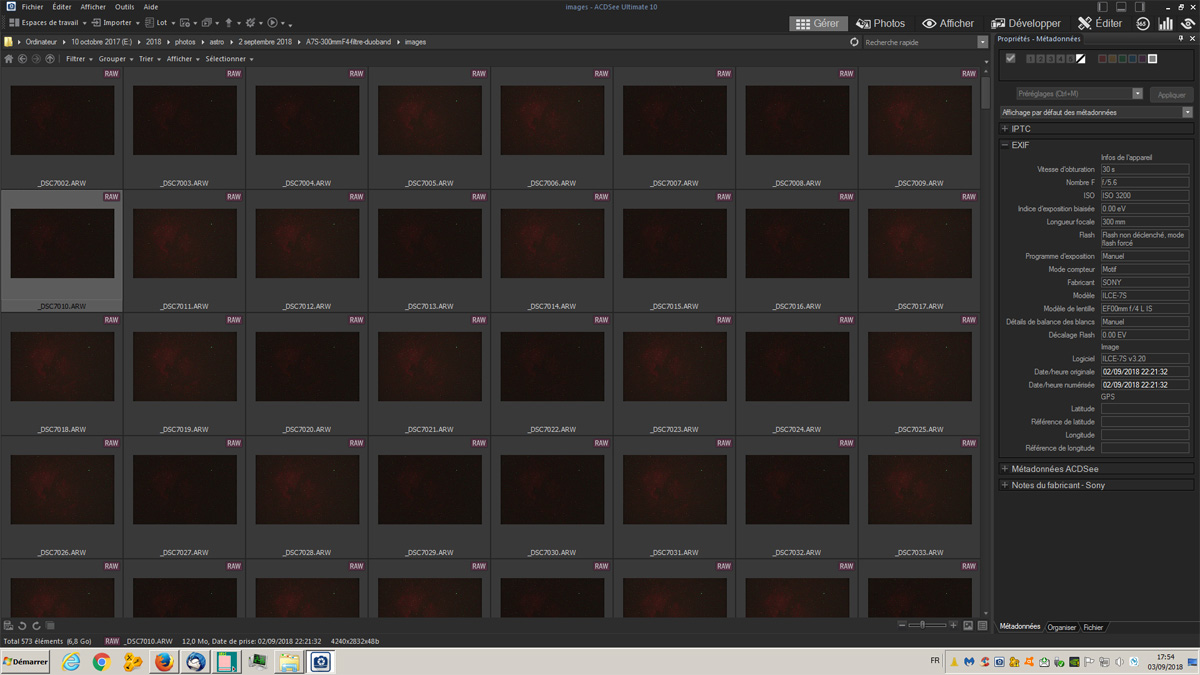This screenshot has height=675, width=1200.
Task: Select the _DSC7014.ARW thumbnail
Action: (552, 251)
